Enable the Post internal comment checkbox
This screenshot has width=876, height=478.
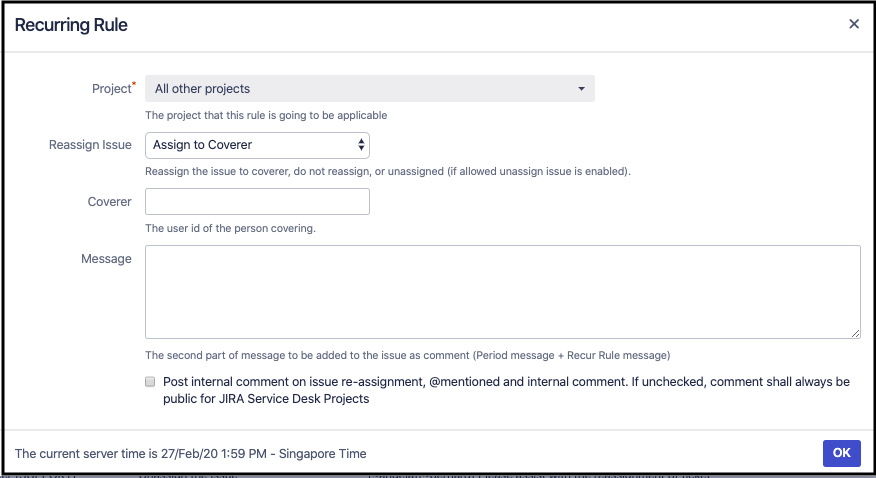(x=150, y=382)
